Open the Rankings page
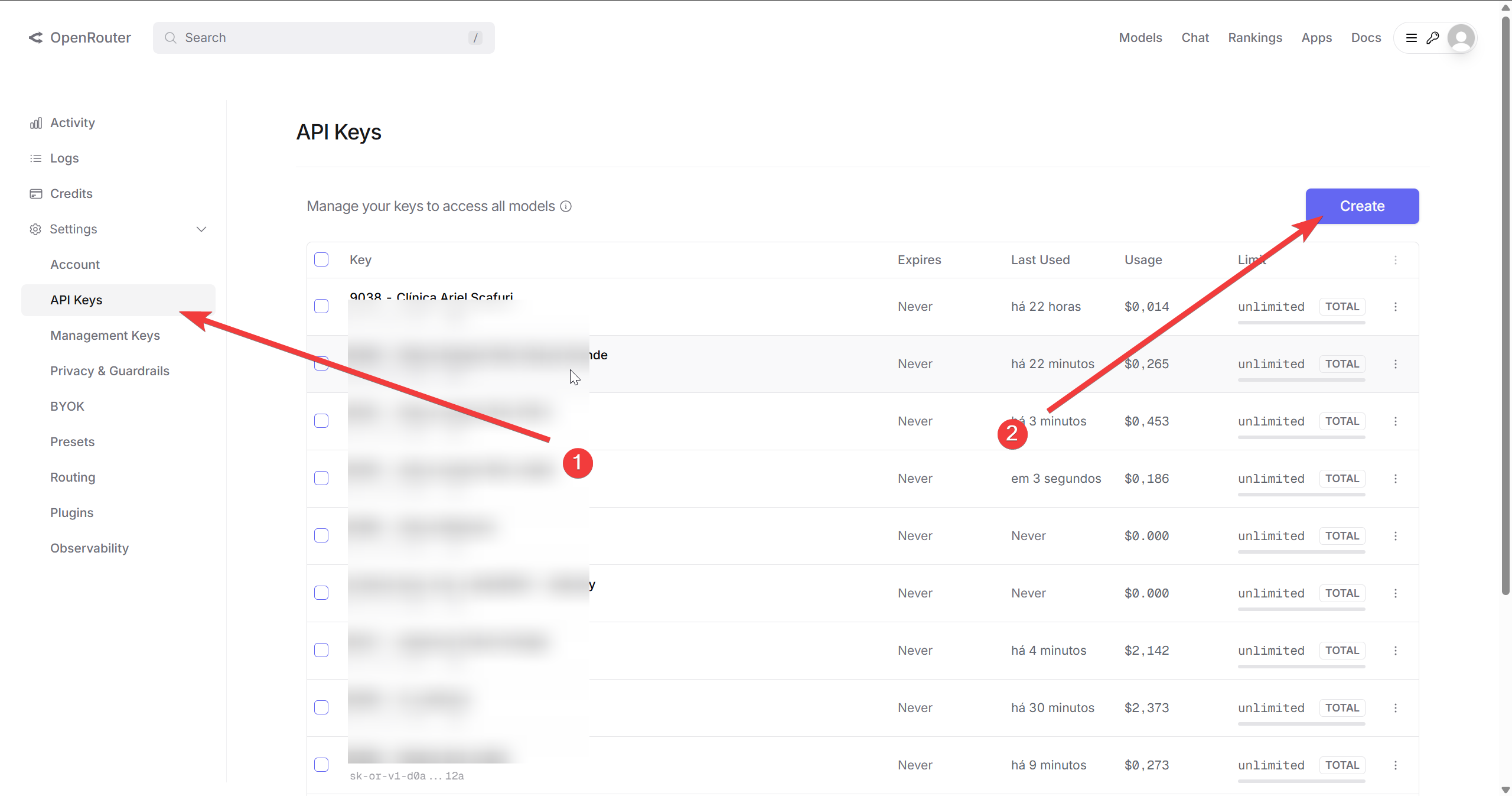Viewport: 1512px width, 796px height. tap(1255, 38)
